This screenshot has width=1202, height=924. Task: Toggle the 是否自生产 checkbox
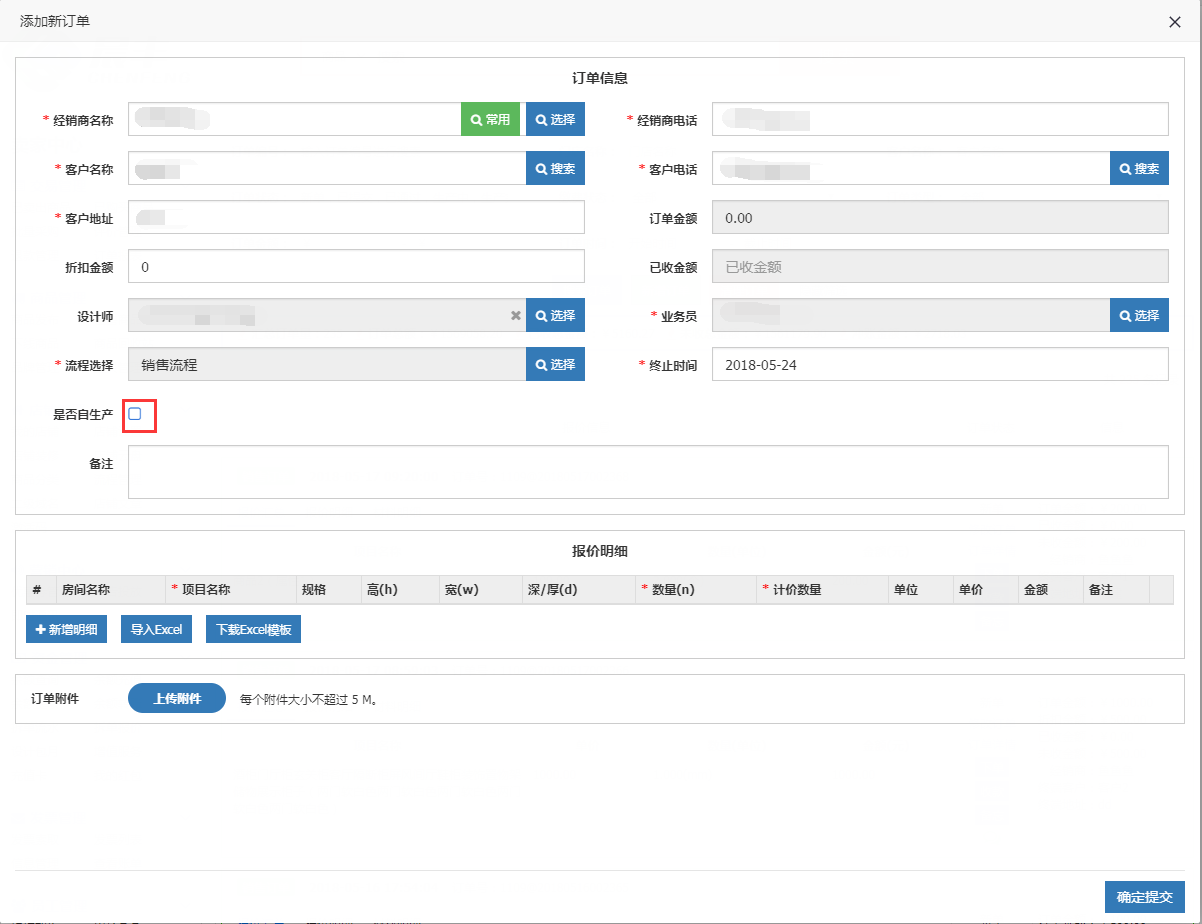tap(135, 414)
